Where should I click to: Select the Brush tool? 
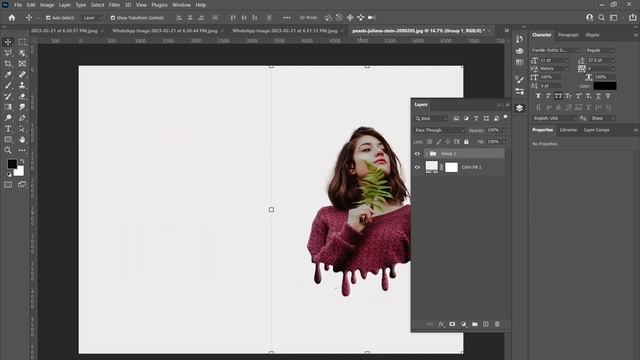tap(8, 85)
